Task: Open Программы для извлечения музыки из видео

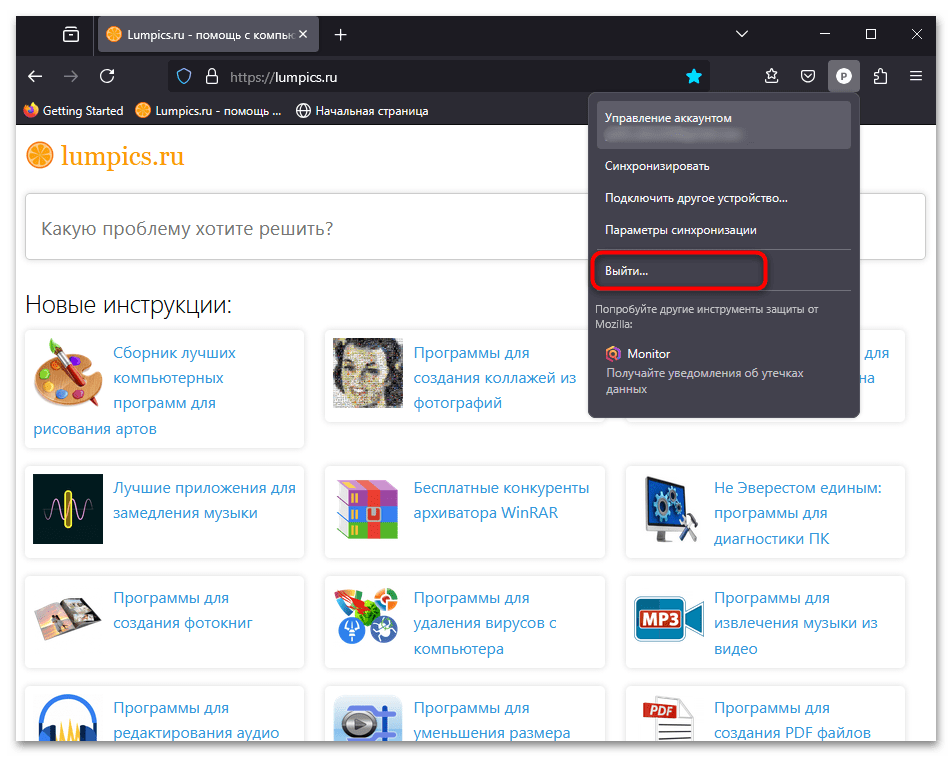Action: pyautogui.click(x=796, y=623)
